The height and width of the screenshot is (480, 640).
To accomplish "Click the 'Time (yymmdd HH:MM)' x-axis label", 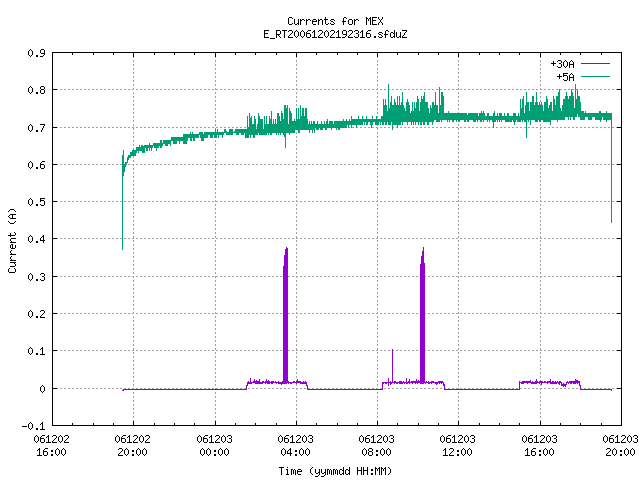I will tap(335, 471).
